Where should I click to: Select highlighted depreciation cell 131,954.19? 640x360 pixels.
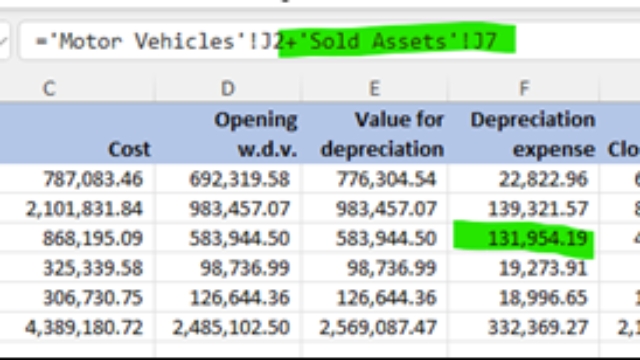pyautogui.click(x=524, y=238)
